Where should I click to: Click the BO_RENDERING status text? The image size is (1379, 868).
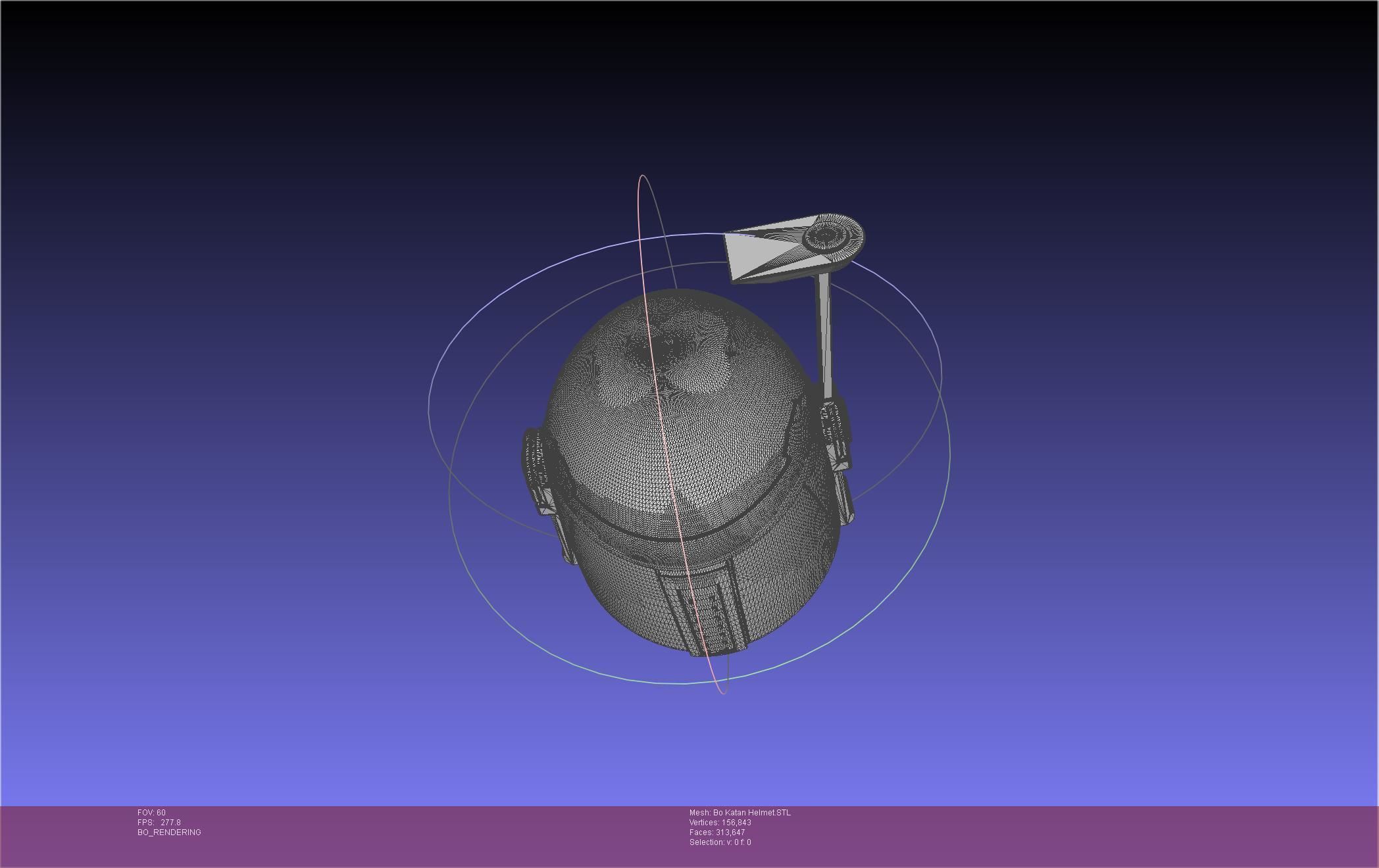(x=169, y=832)
